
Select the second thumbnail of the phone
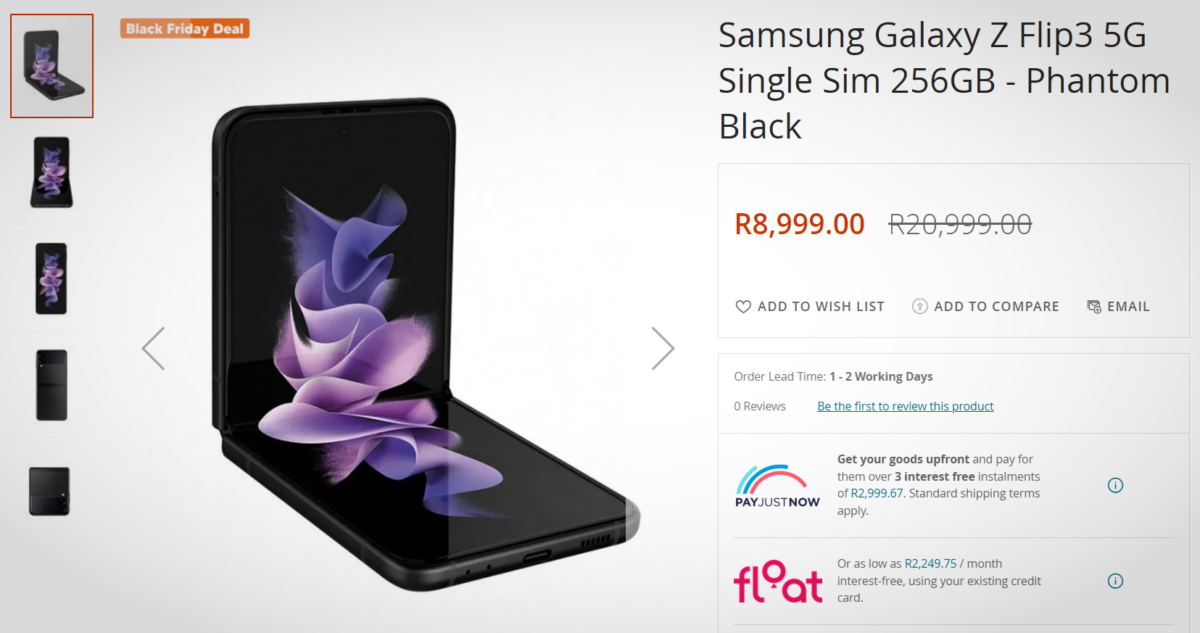(x=51, y=172)
